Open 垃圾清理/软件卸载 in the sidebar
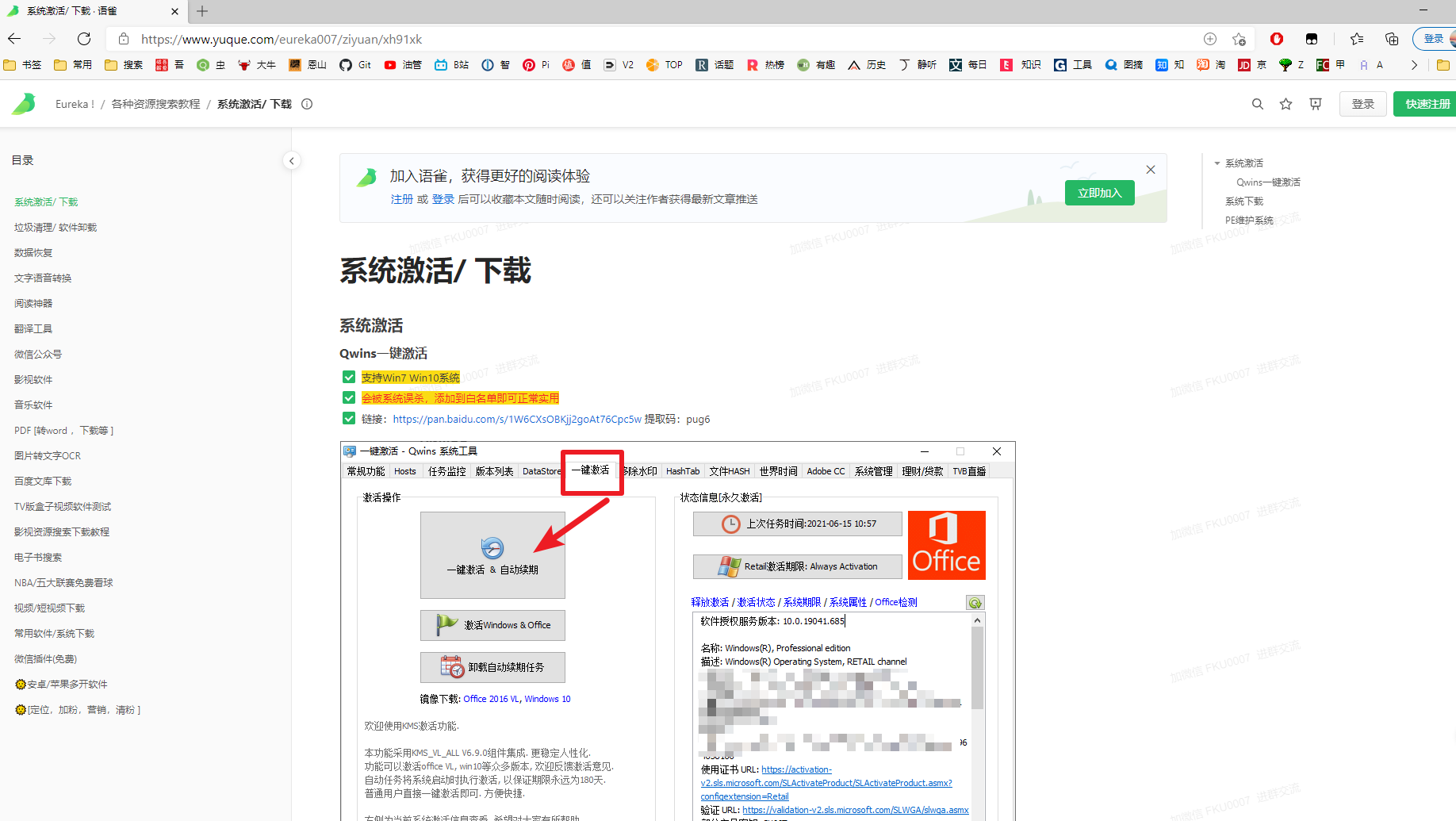Image resolution: width=1456 pixels, height=821 pixels. (x=56, y=228)
